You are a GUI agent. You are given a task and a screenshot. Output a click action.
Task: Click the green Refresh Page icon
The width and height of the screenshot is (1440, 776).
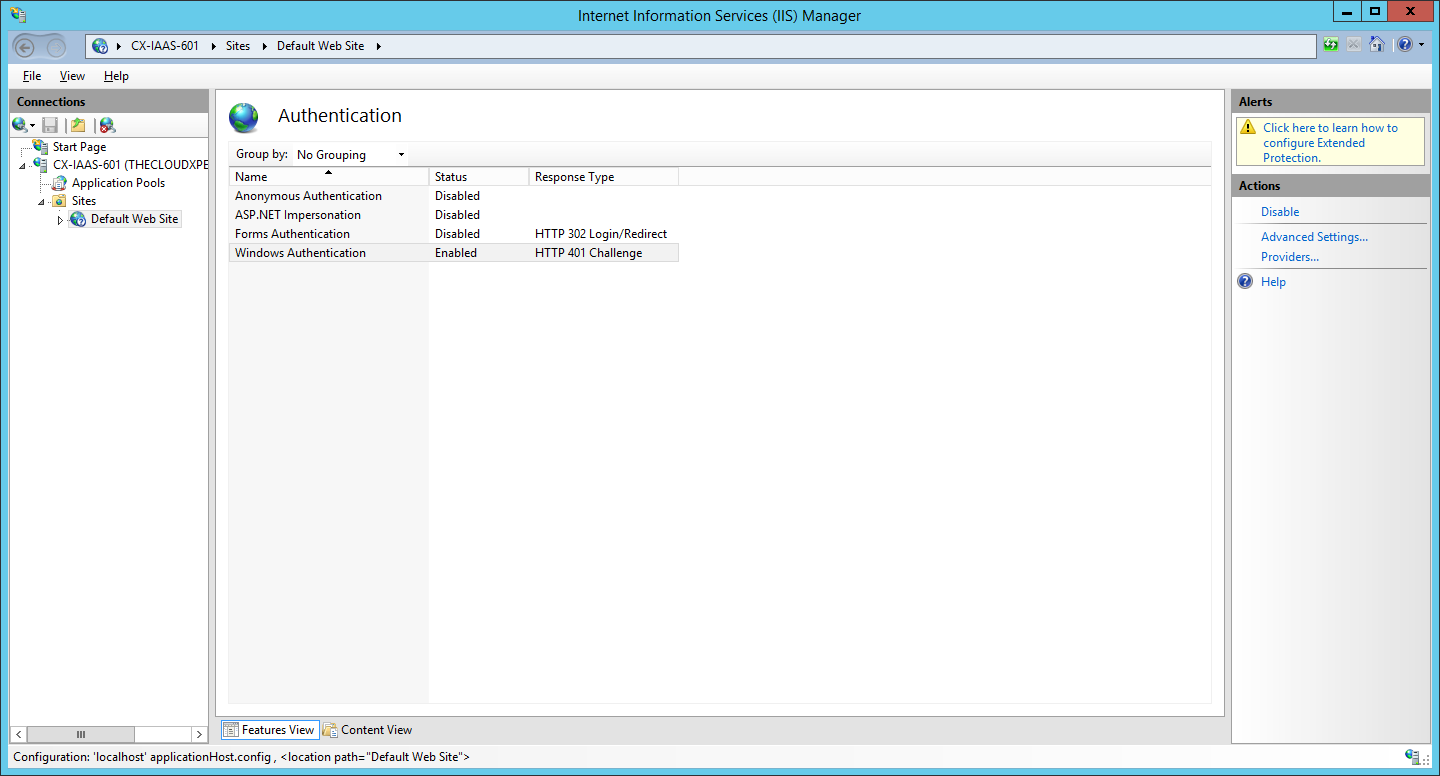coord(1330,45)
